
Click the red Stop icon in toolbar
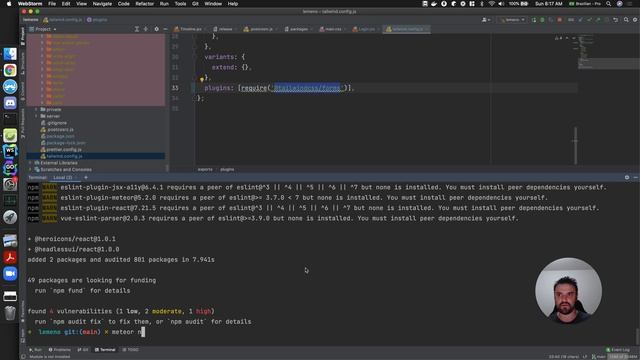[x=560, y=20]
